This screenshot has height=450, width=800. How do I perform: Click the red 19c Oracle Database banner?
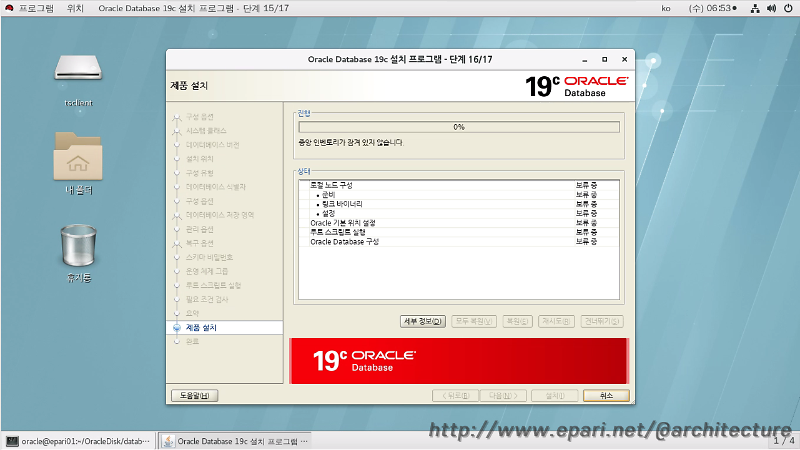(x=459, y=361)
